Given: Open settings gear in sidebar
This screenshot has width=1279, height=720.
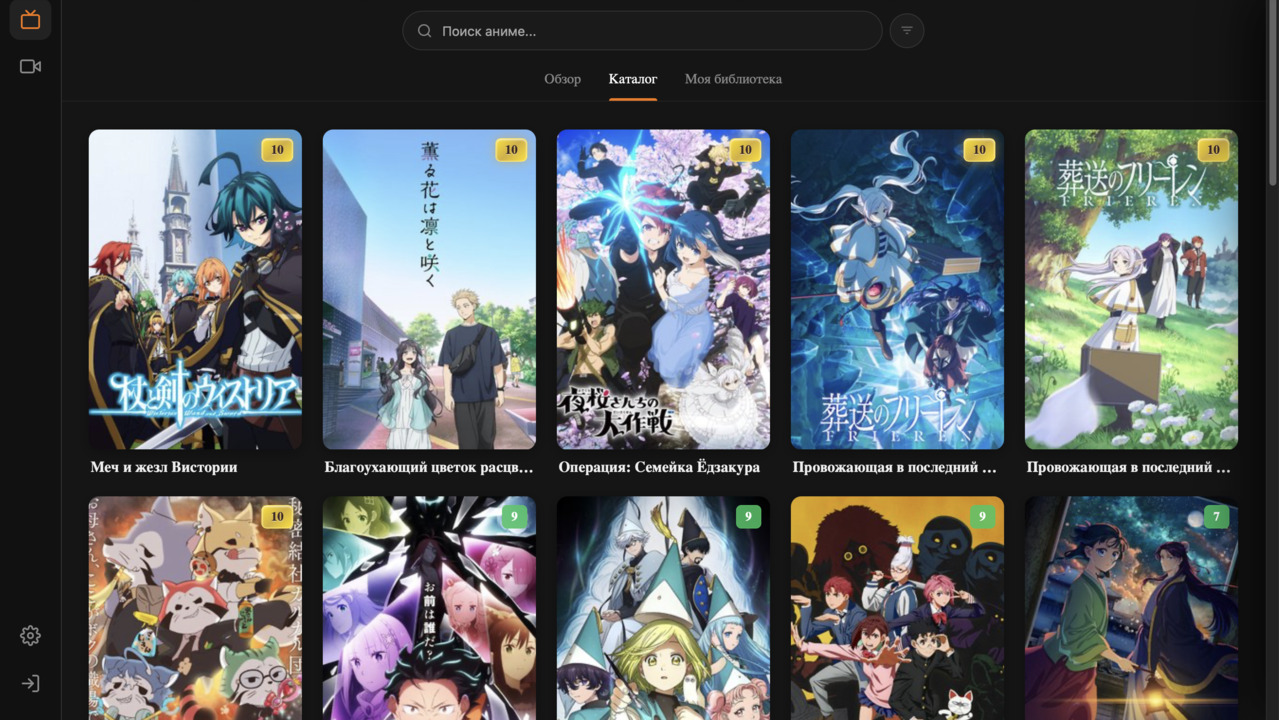Looking at the screenshot, I should [30, 635].
